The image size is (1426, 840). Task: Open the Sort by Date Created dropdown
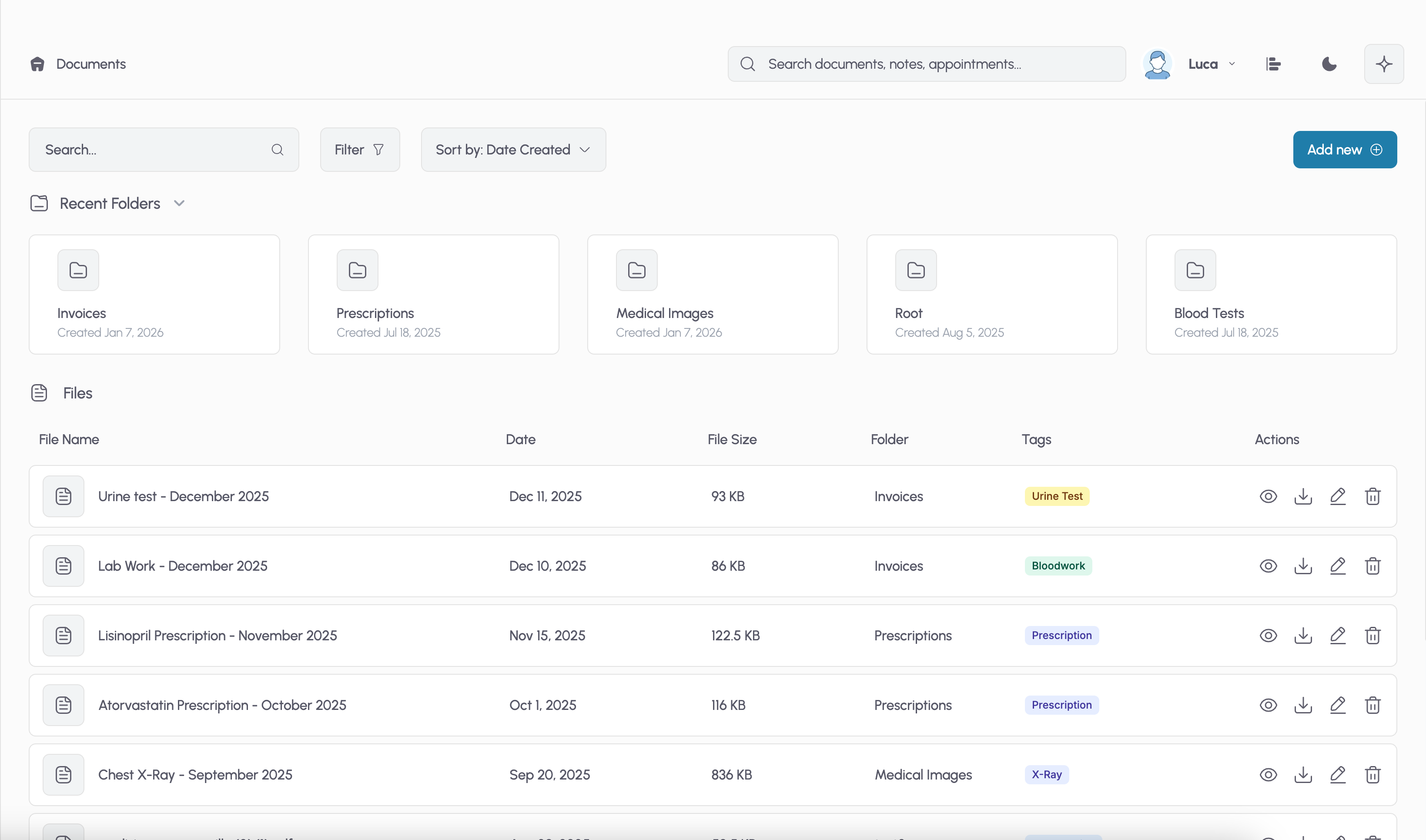[x=513, y=150]
